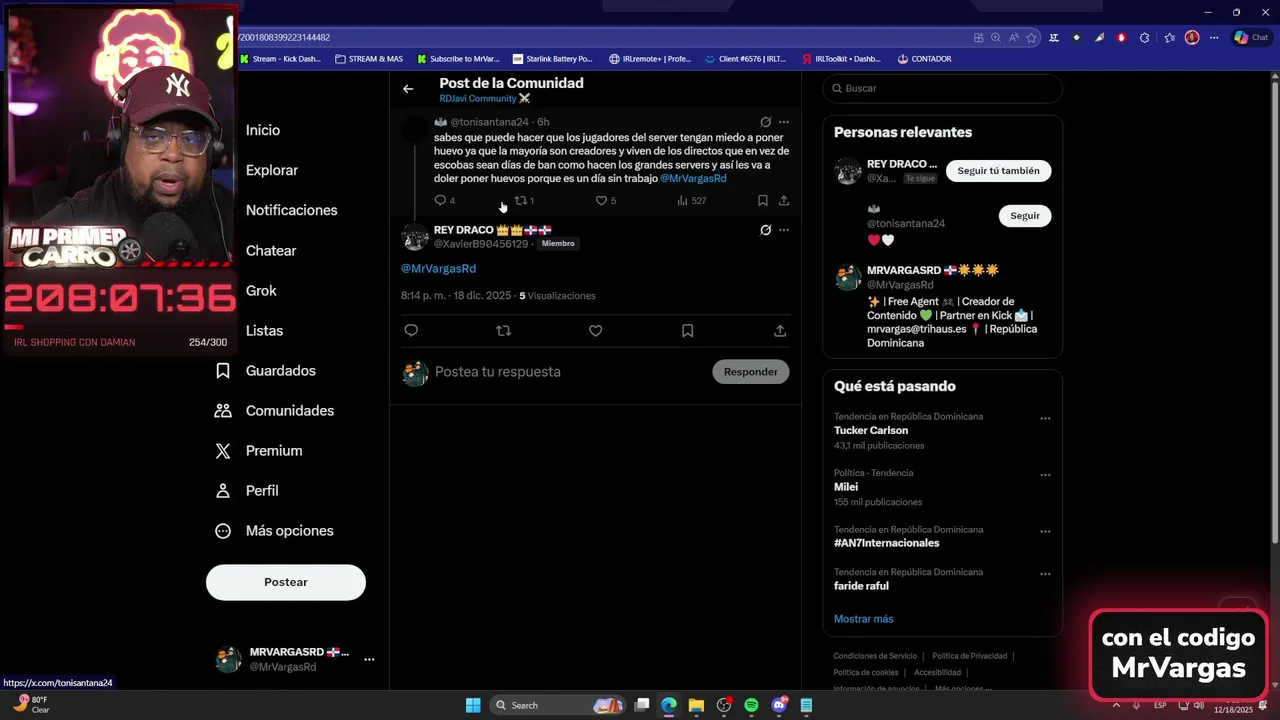Repost tonisantana24's post showing 1 repost
Screen dimensions: 1280x720
pos(524,201)
